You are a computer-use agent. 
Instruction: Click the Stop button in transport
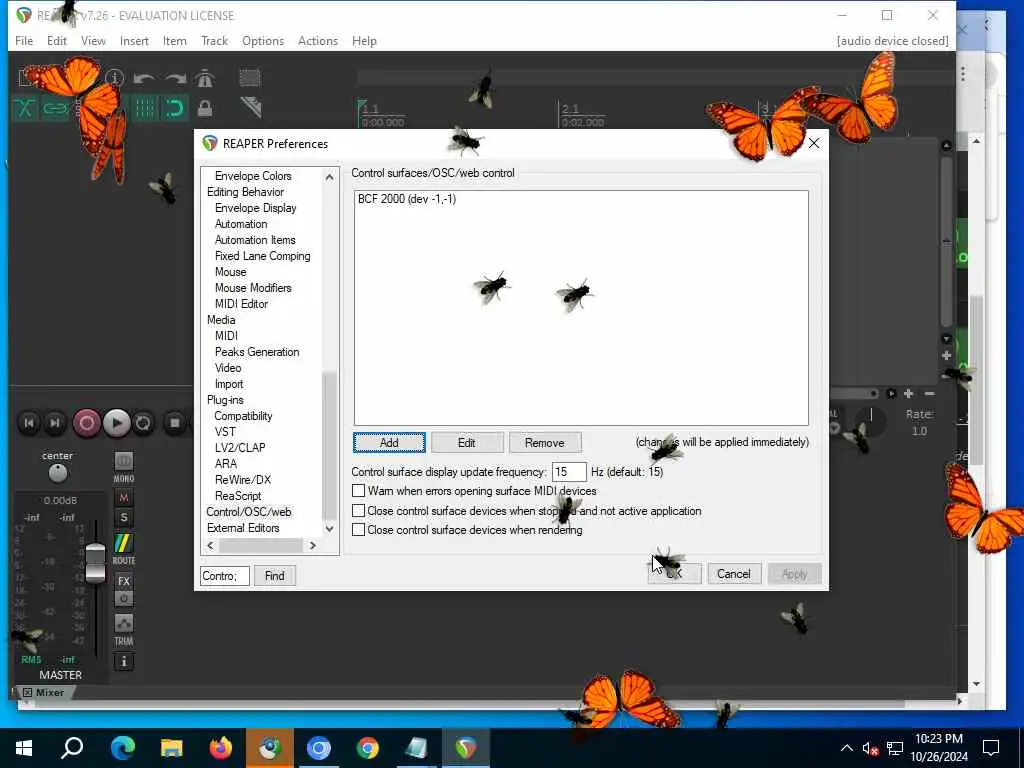[x=174, y=423]
